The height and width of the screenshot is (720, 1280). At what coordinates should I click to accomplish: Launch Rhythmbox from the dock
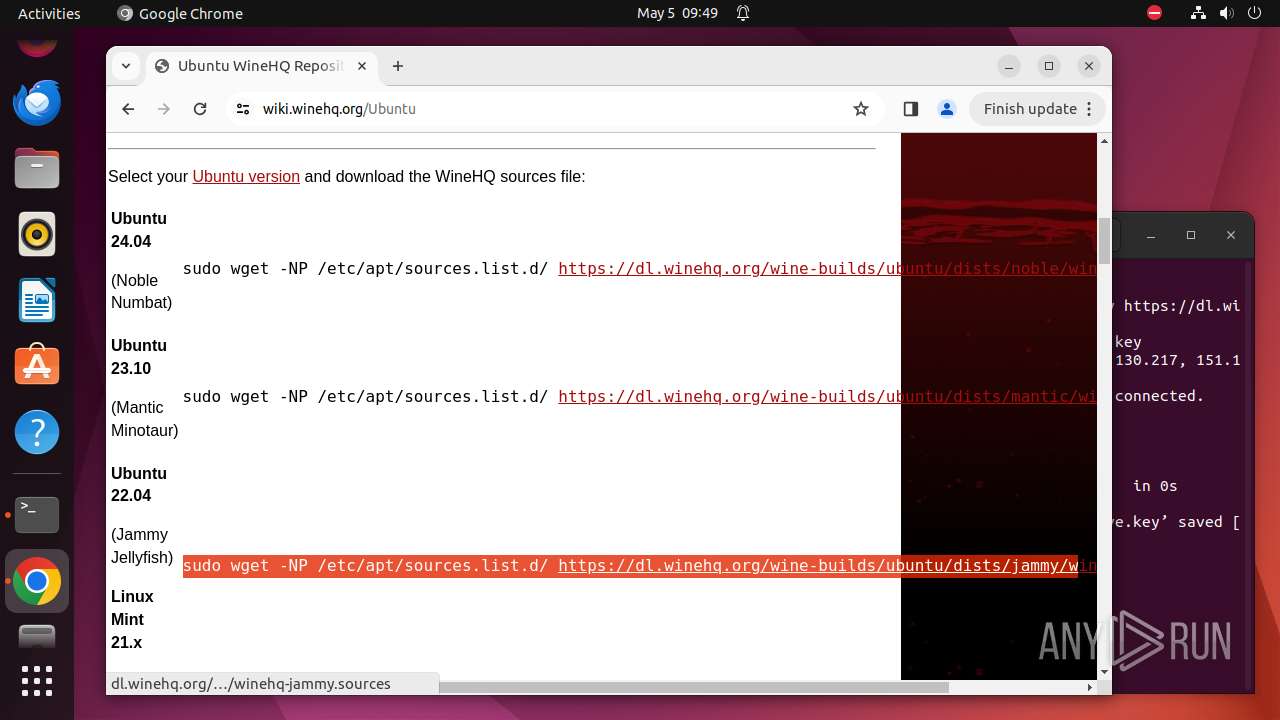[x=37, y=234]
